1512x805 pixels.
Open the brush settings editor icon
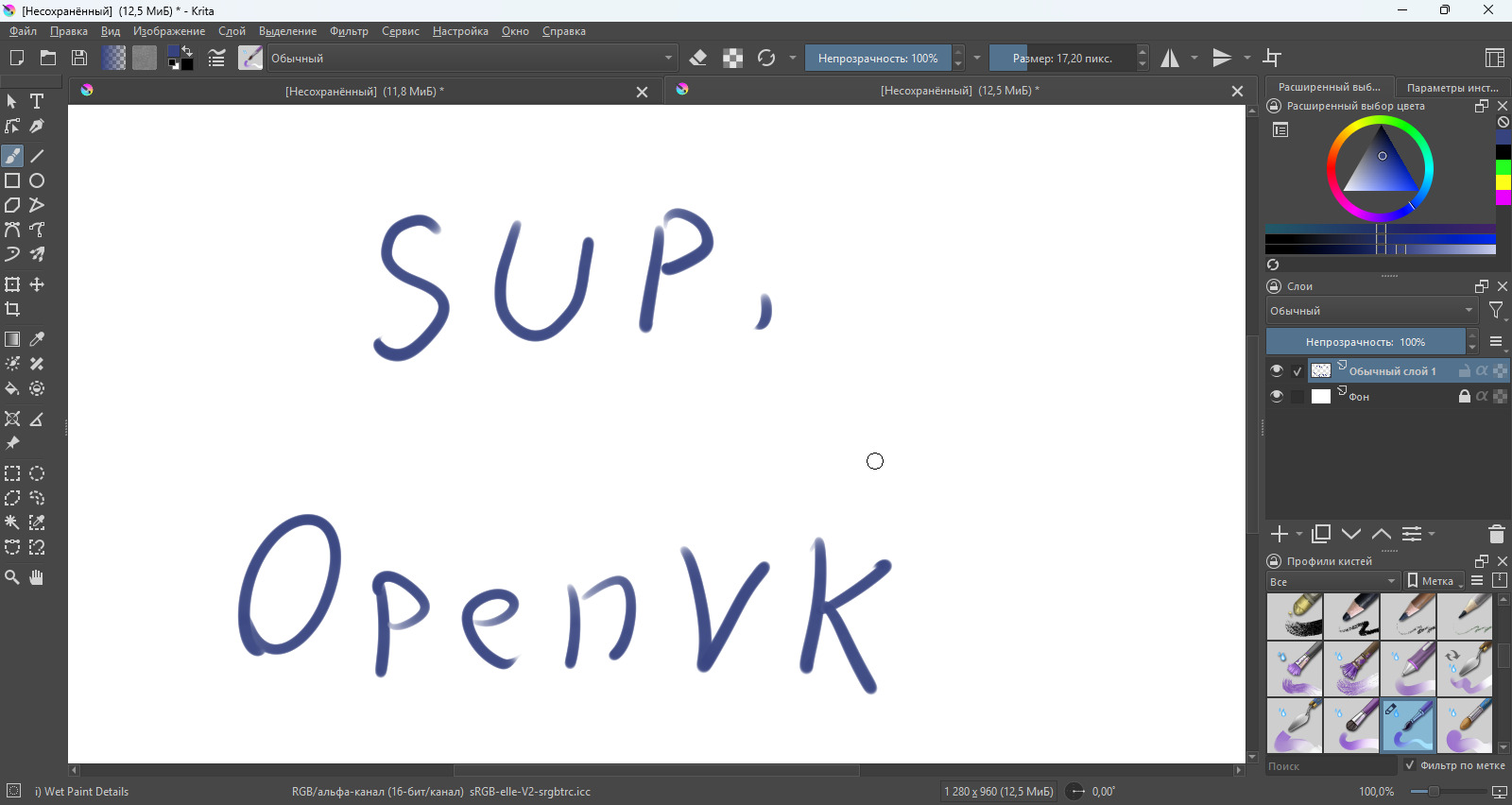tap(216, 58)
